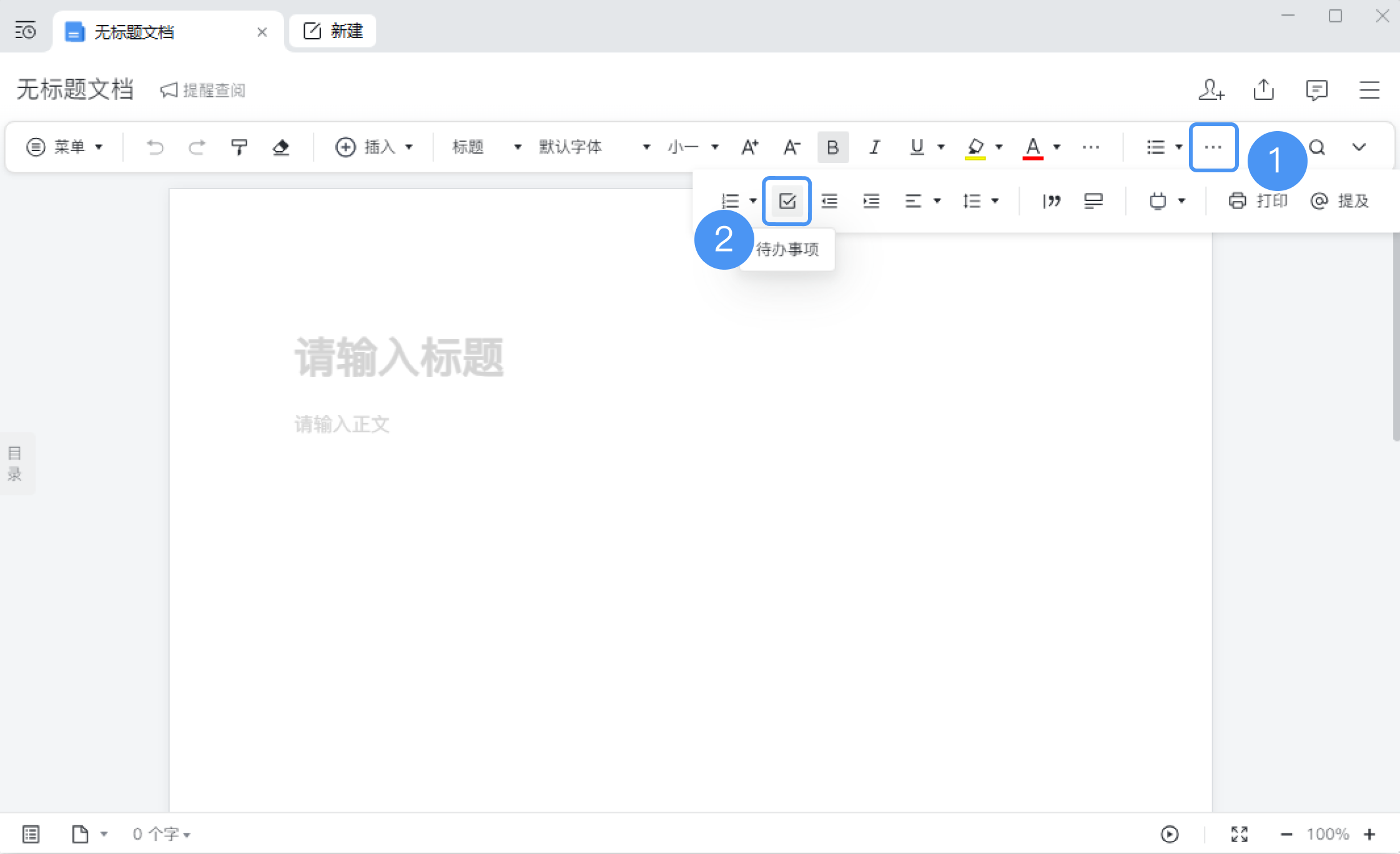The height and width of the screenshot is (854, 1400).
Task: Click the clear formatting eraser icon
Action: pos(281,147)
